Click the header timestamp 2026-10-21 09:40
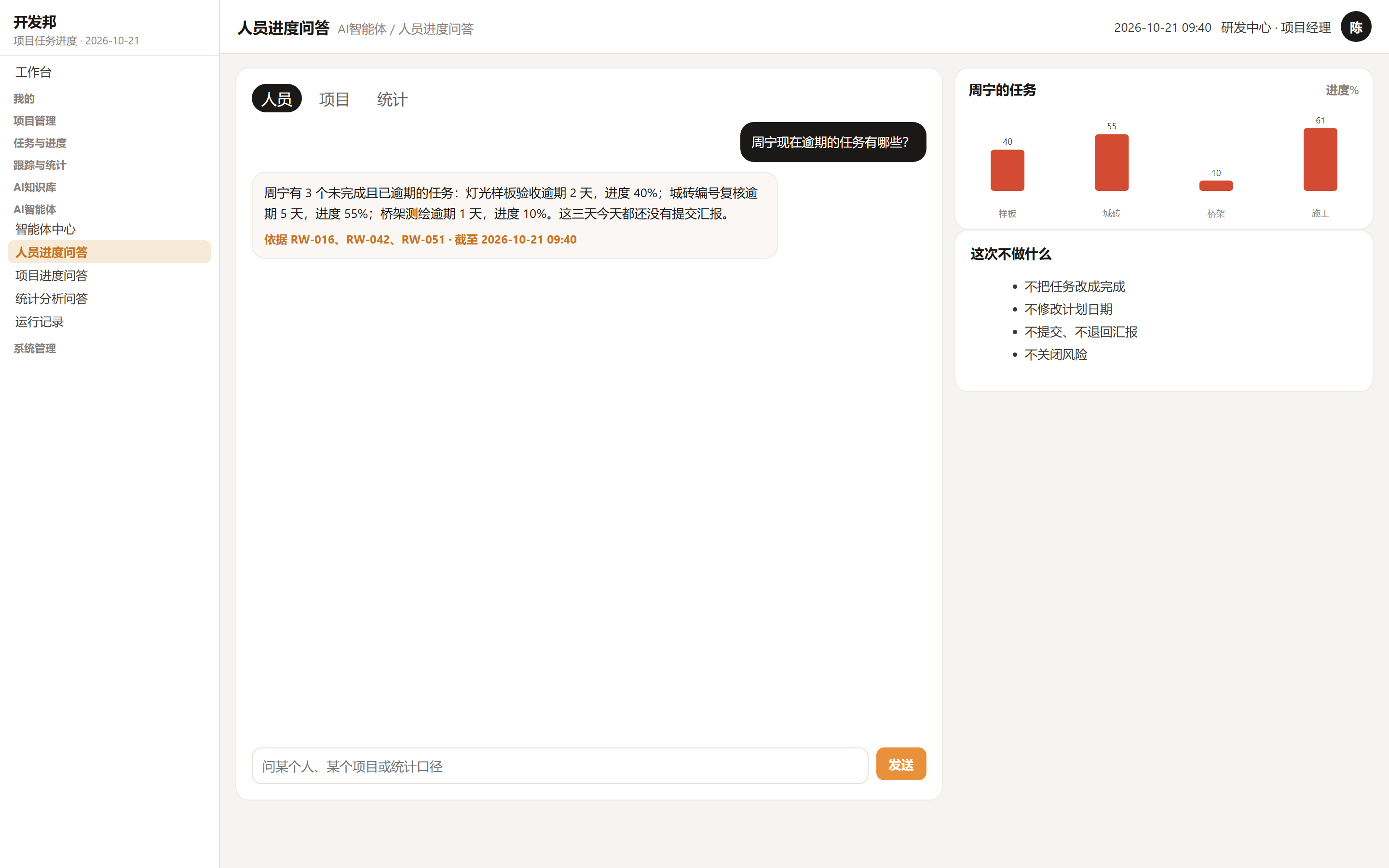This screenshot has width=1389, height=868. tap(1162, 27)
